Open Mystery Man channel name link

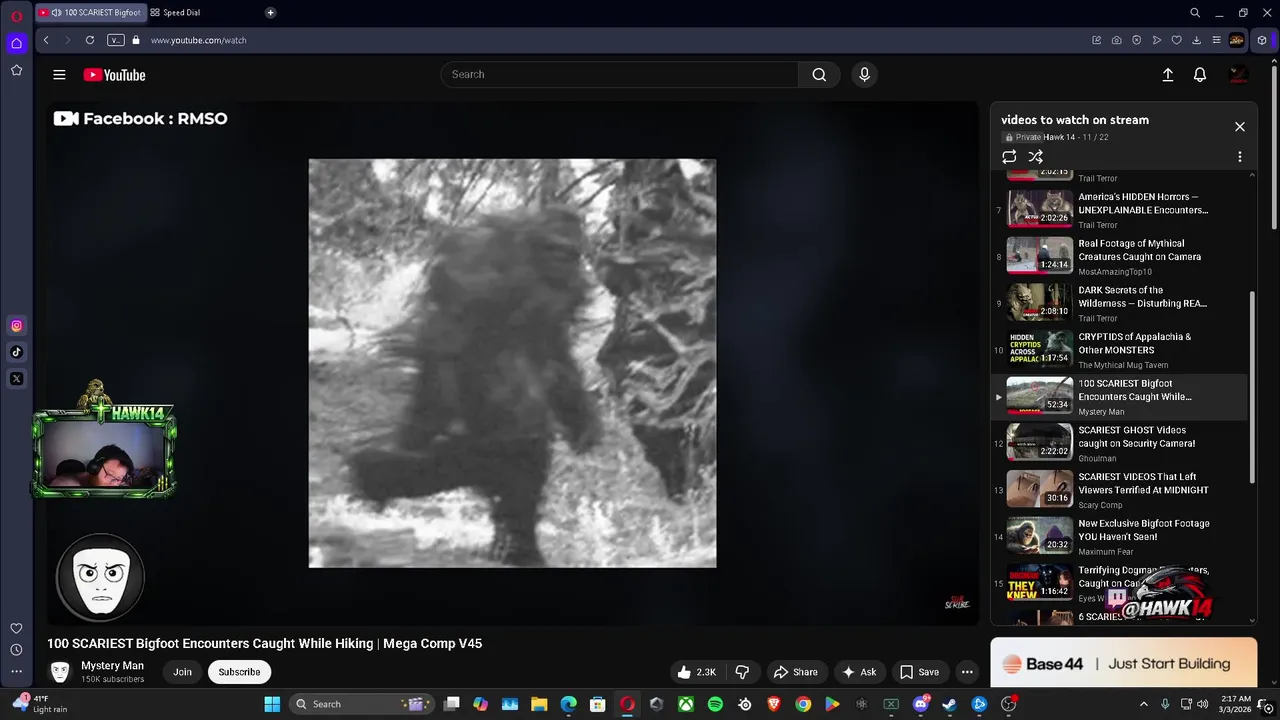click(x=112, y=666)
